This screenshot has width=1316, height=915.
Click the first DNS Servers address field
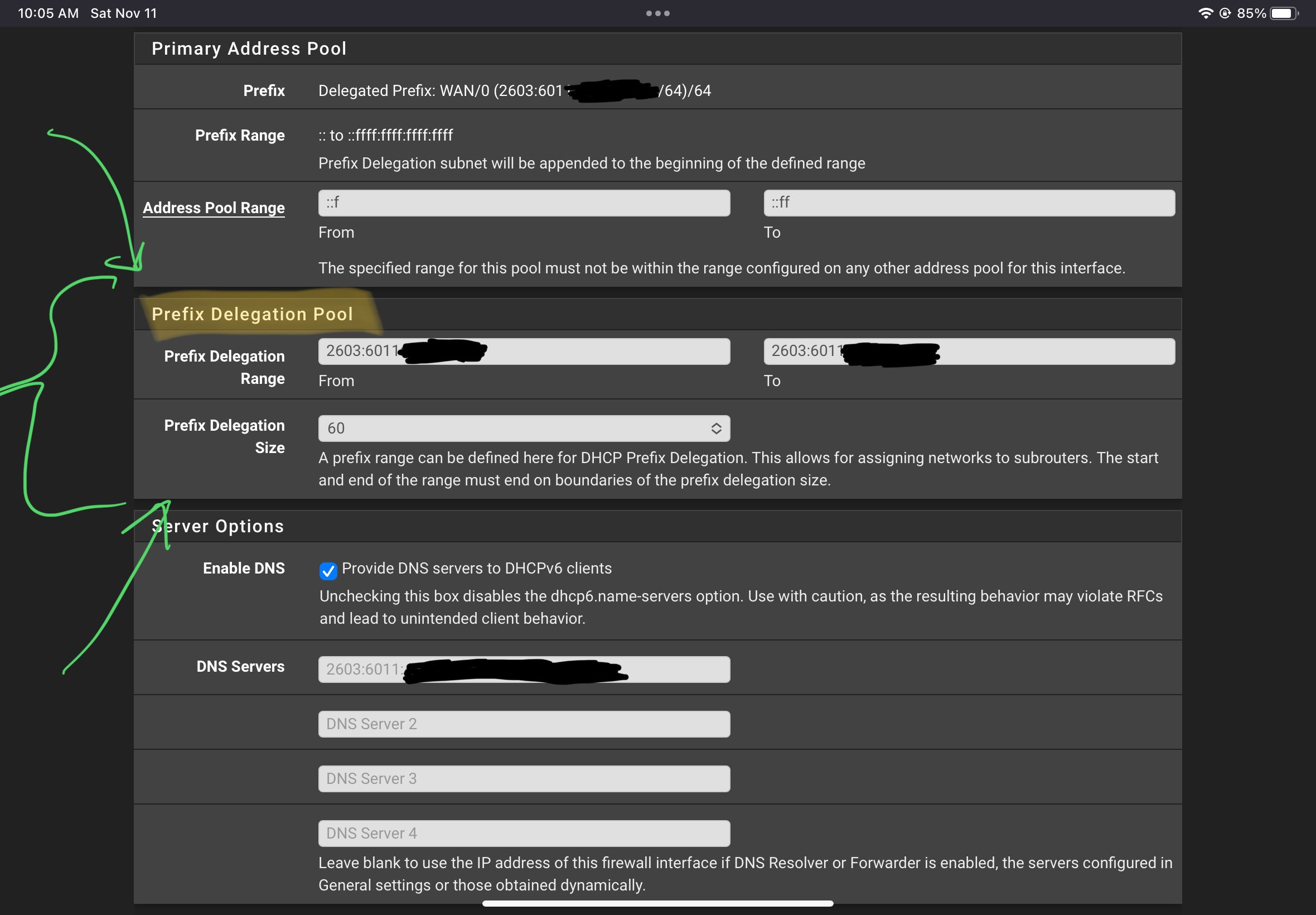[x=523, y=669]
